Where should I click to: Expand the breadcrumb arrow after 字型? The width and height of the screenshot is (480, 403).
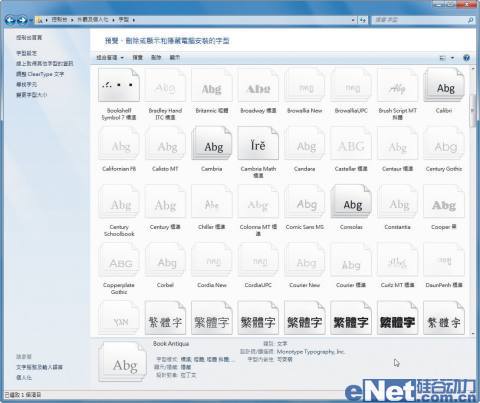(134, 20)
